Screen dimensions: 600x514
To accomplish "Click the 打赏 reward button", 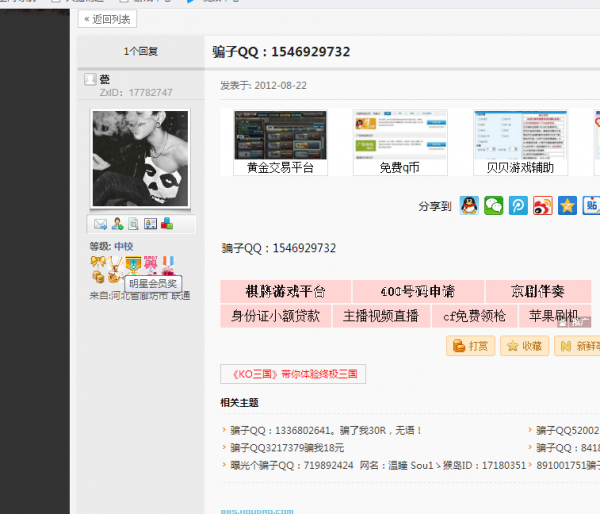I will coord(471,346).
